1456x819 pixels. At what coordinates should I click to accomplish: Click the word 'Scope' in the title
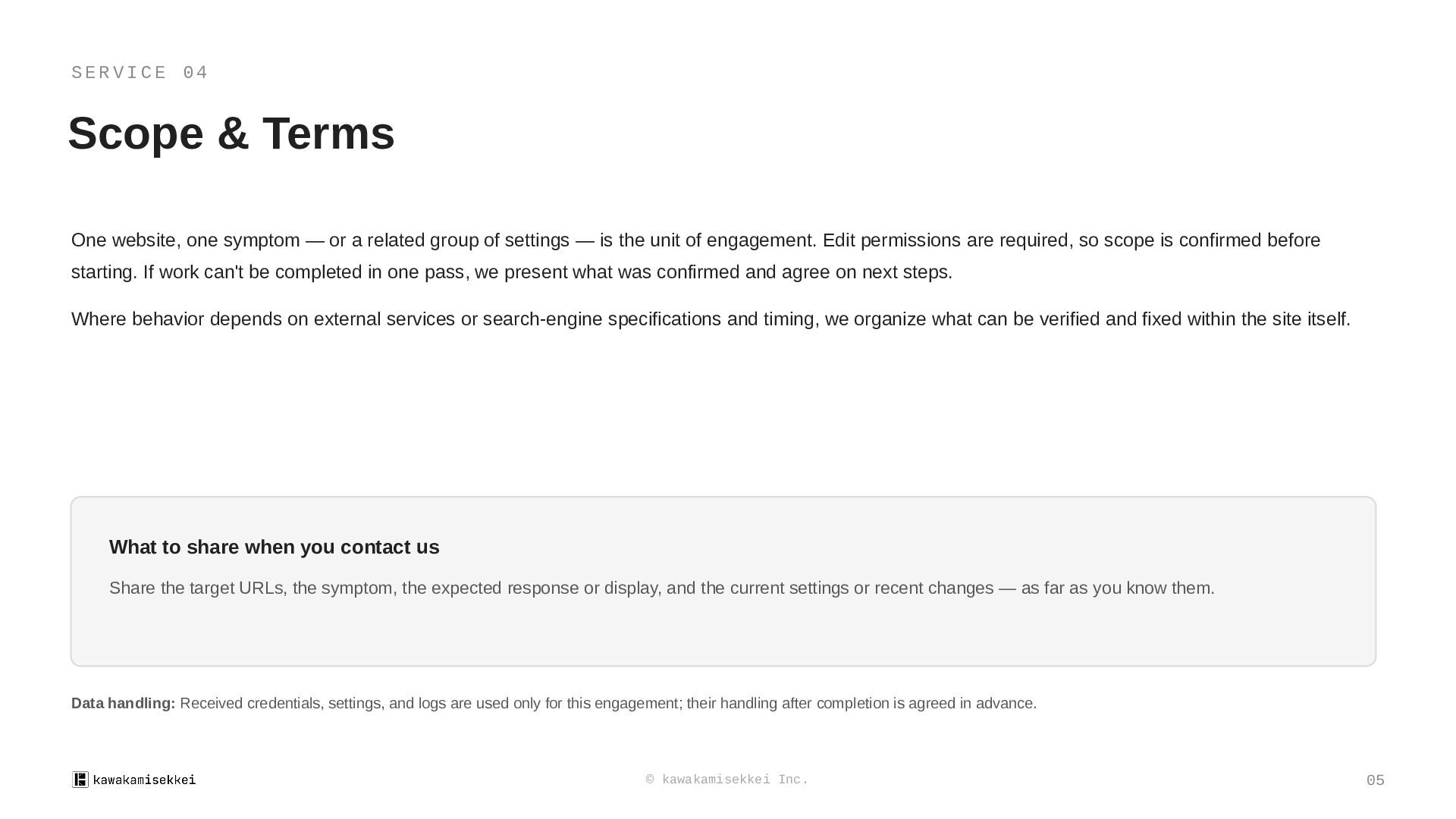(x=136, y=133)
